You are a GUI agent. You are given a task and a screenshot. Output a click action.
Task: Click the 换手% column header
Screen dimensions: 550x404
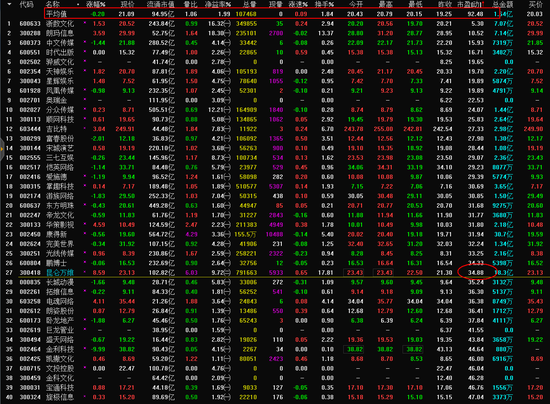click(x=324, y=4)
